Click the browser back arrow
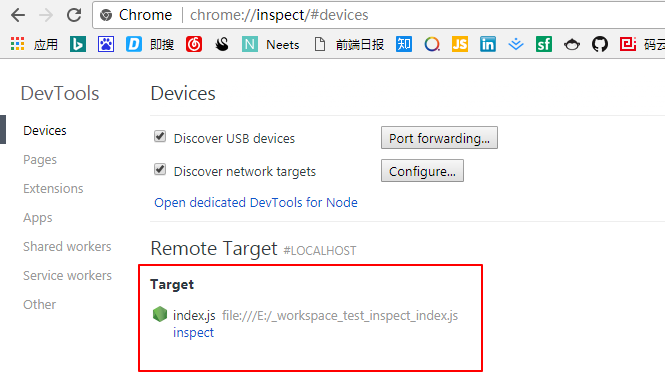The width and height of the screenshot is (665, 392). tap(18, 15)
